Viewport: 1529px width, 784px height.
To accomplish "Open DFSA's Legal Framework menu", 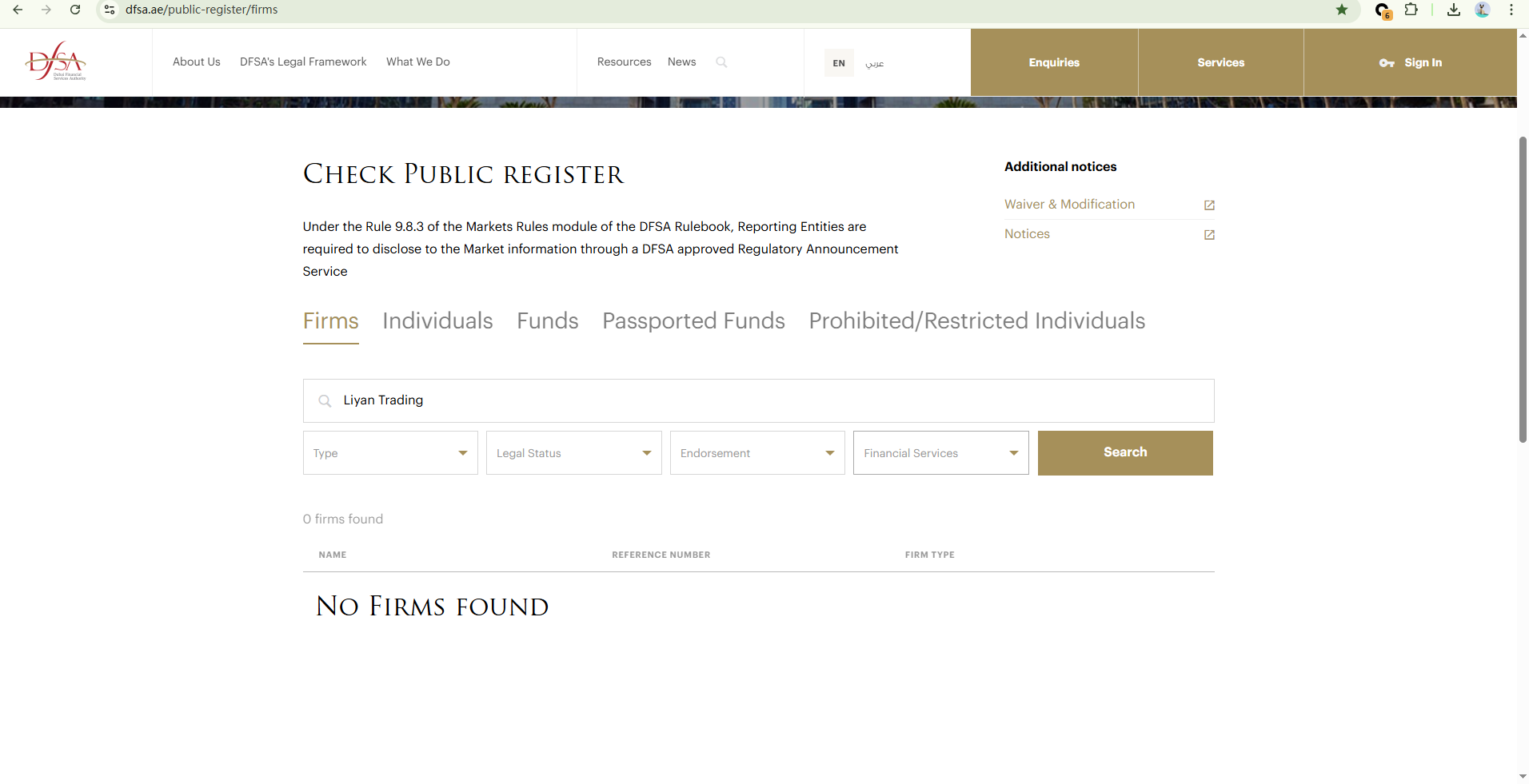I will 303,62.
